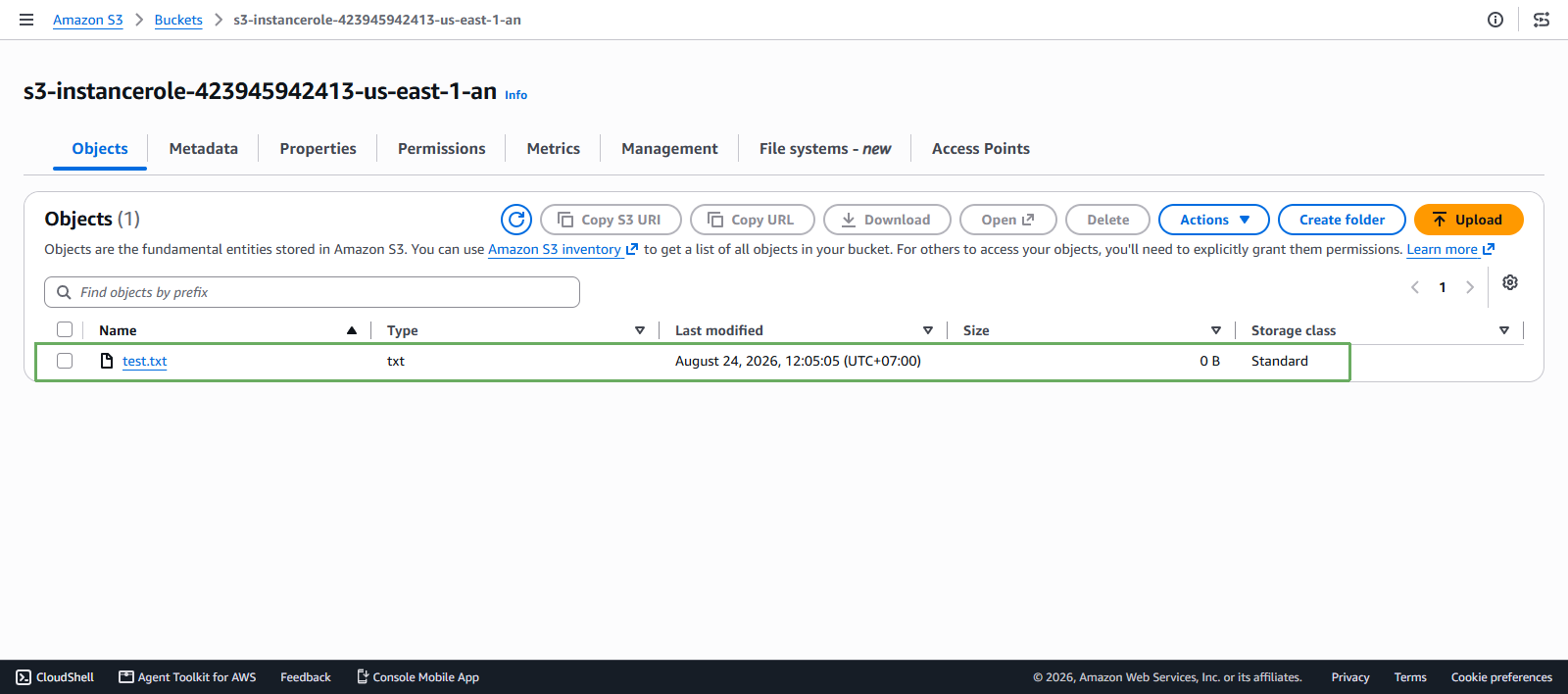Viewport: 1568px width, 694px height.
Task: Click the test.txt file icon
Action: point(107,361)
